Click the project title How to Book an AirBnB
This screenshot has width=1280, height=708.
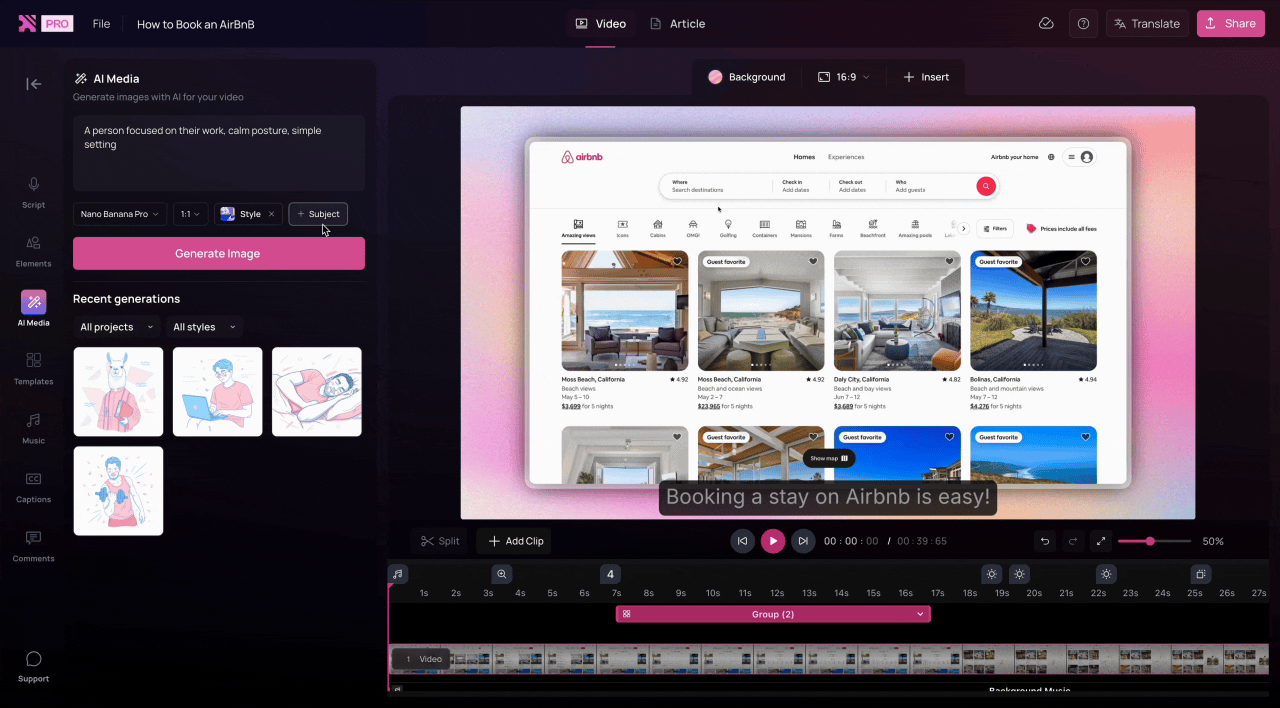tap(196, 24)
